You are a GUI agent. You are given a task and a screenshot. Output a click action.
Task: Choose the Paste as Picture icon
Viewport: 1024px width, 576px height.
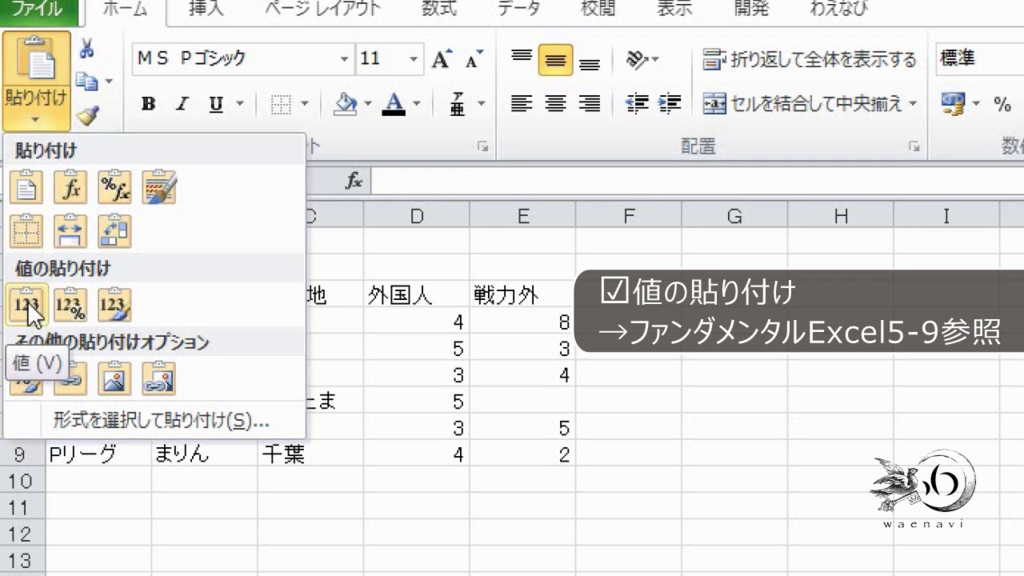pyautogui.click(x=115, y=379)
